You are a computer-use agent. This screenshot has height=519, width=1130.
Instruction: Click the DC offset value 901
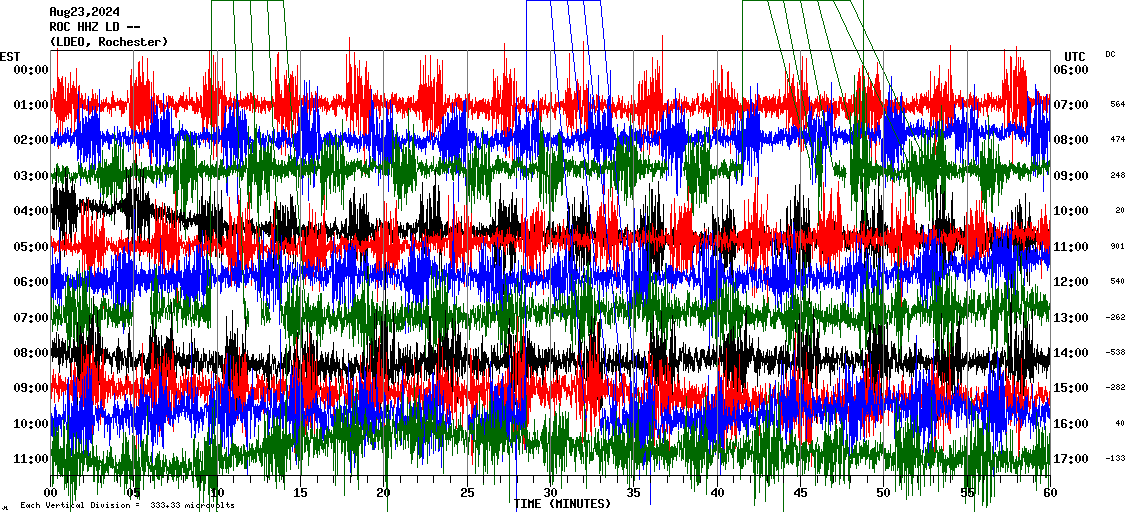[x=1117, y=247]
